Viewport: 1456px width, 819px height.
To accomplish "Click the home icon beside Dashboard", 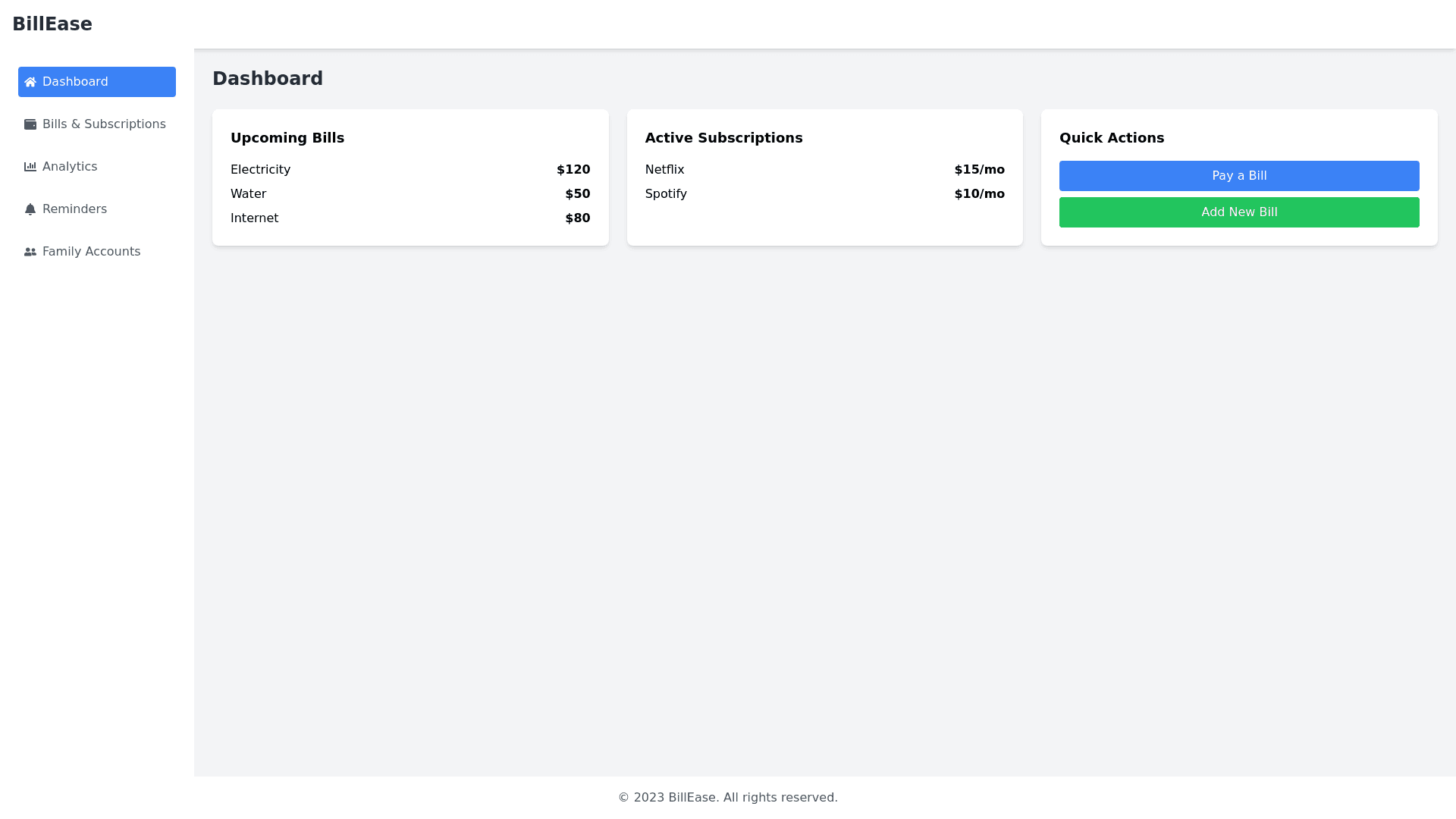I will [30, 81].
